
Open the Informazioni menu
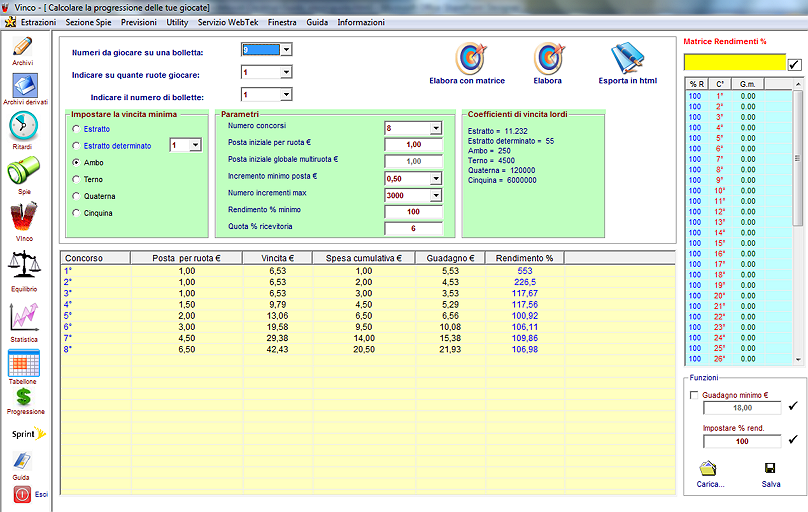point(361,22)
